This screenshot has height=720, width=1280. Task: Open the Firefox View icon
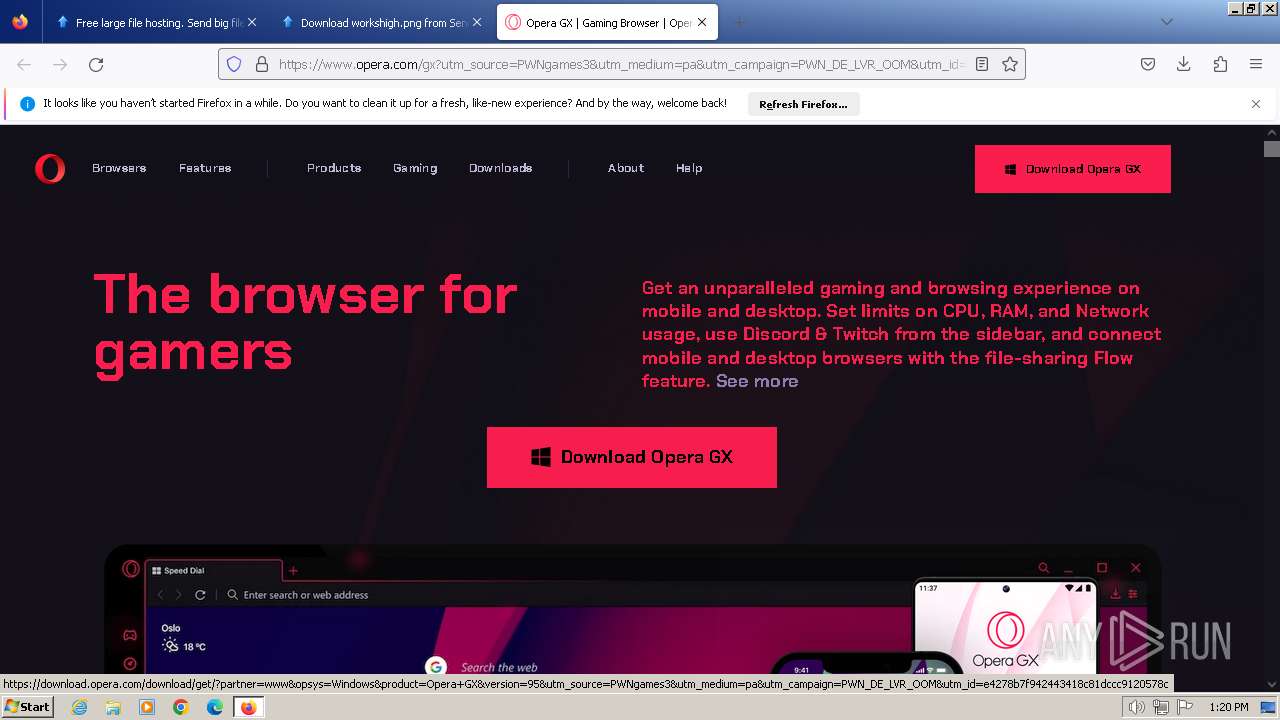coord(20,22)
